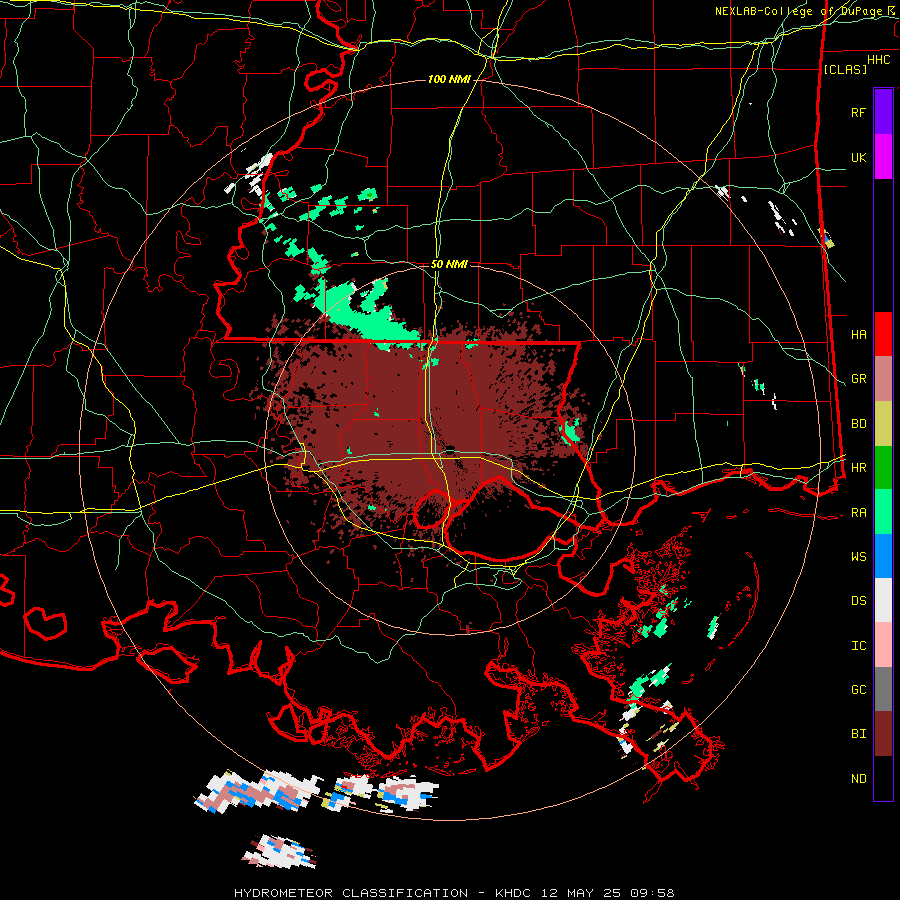Click the WS blue legend swatch
This screenshot has width=900, height=900.
pyautogui.click(x=883, y=556)
